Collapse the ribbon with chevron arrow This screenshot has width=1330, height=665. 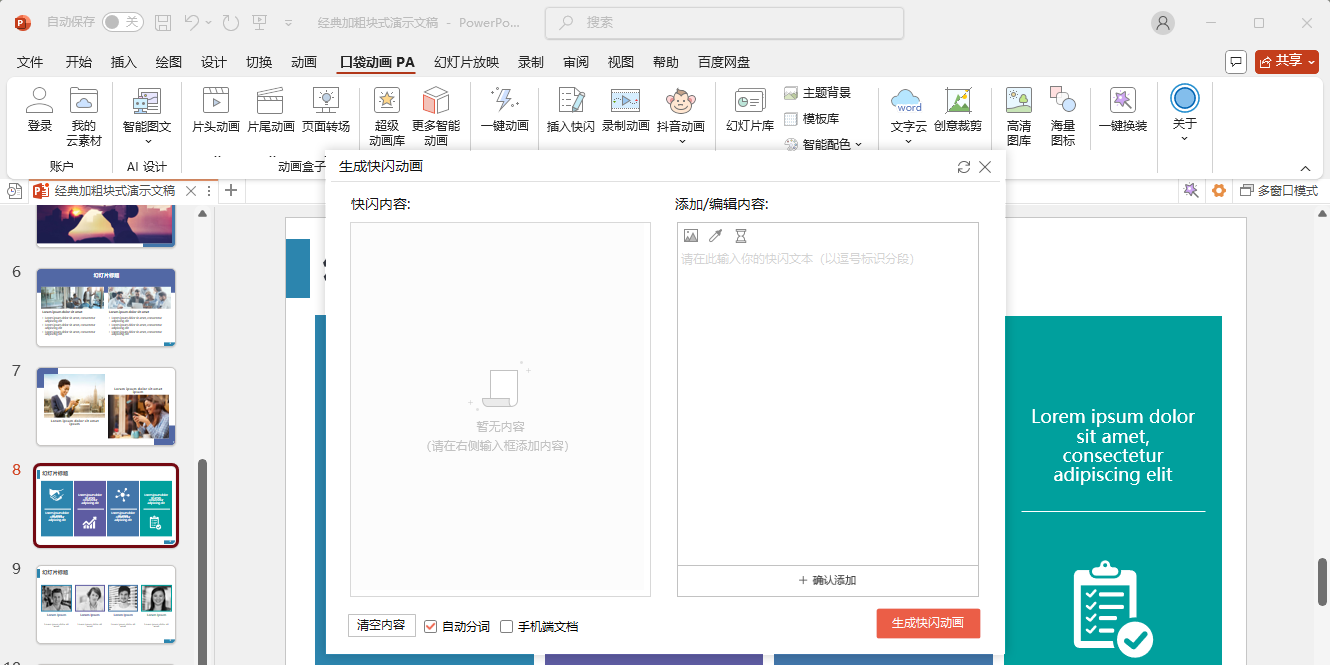pyautogui.click(x=1305, y=168)
